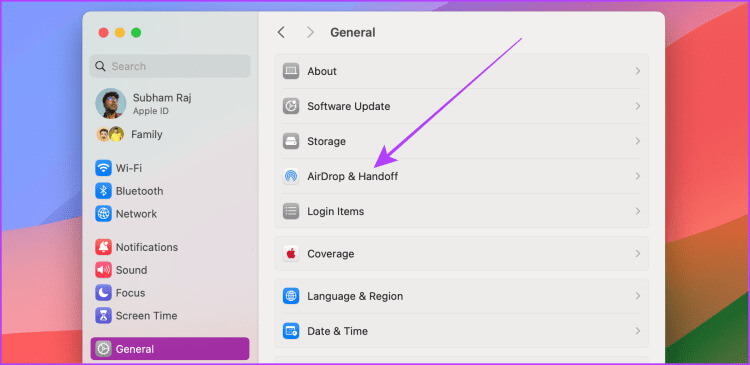Expand the About row chevron
Viewport: 750px width, 365px height.
(x=638, y=71)
